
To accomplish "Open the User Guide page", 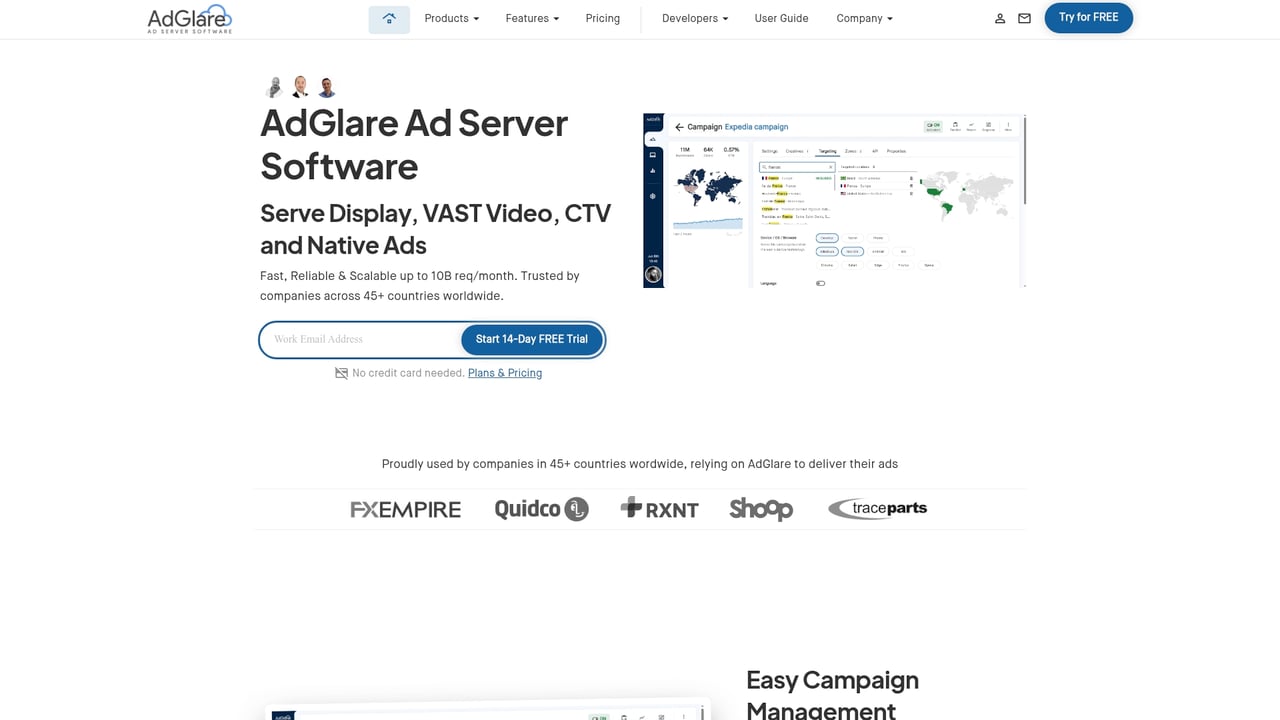I will 781,18.
